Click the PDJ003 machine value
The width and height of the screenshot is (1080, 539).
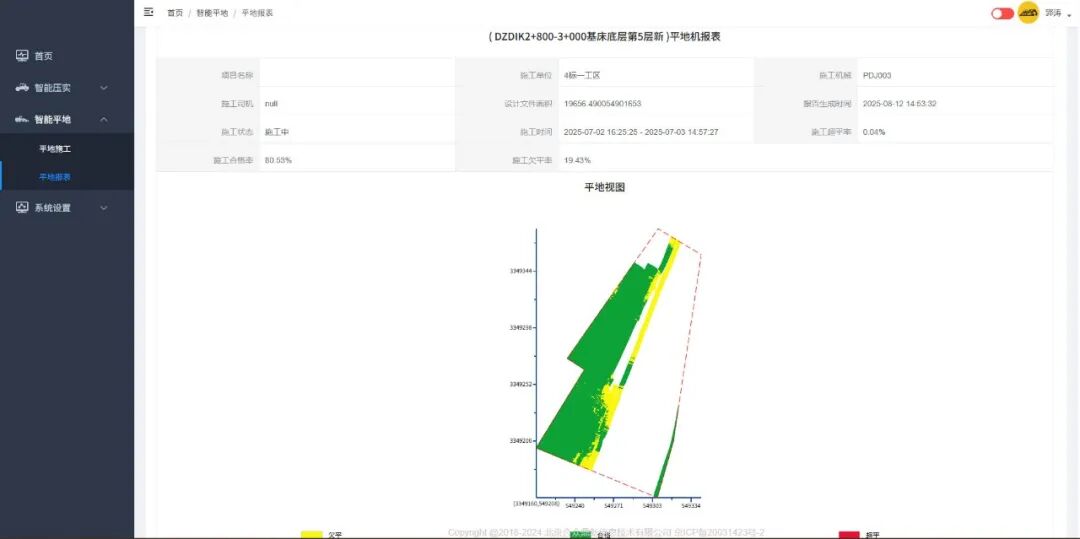877,75
